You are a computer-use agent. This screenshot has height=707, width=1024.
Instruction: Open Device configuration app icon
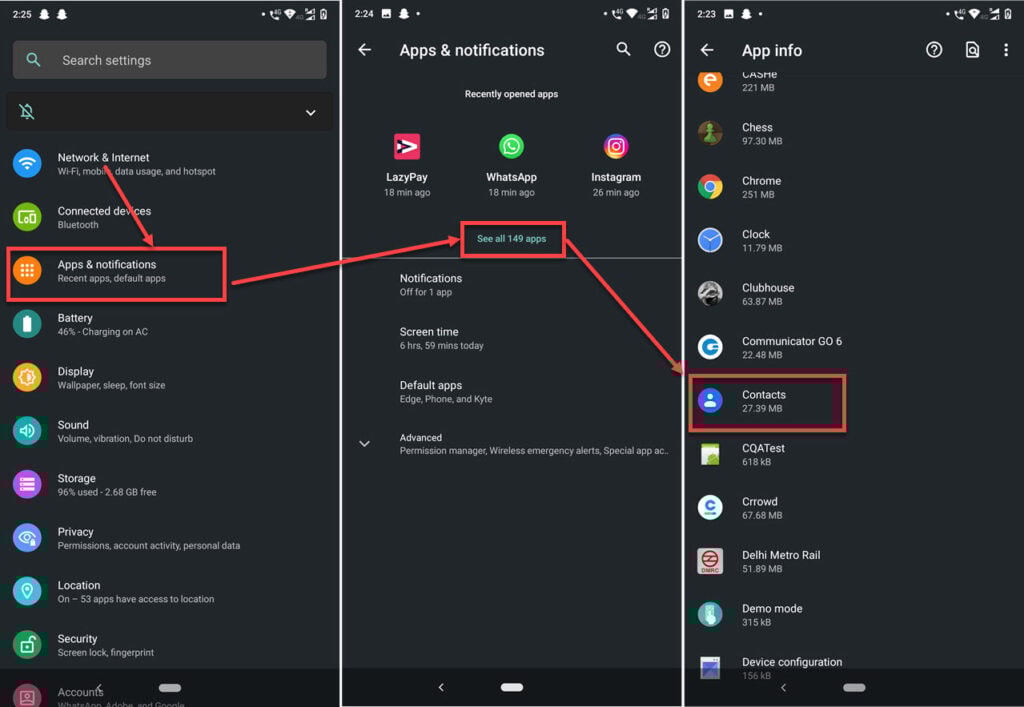710,668
